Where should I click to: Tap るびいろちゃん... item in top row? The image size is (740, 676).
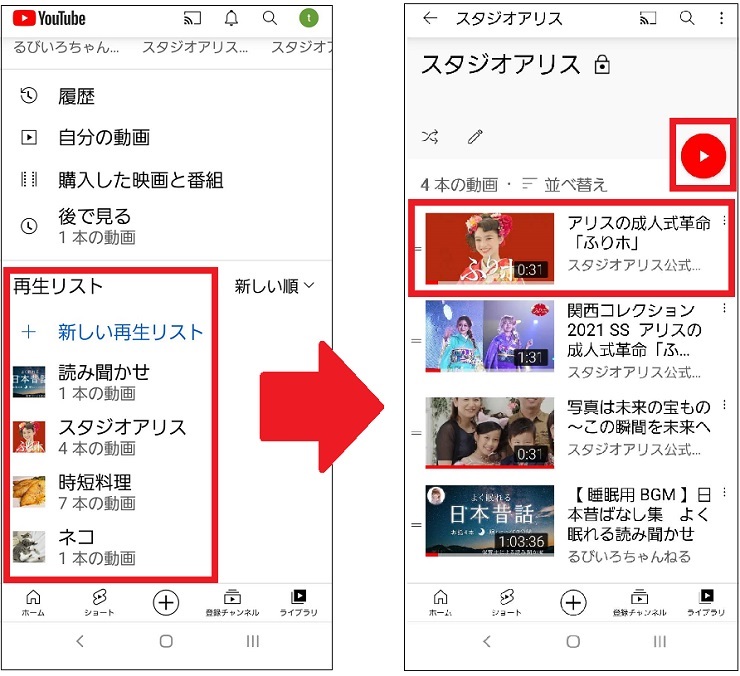(x=66, y=47)
